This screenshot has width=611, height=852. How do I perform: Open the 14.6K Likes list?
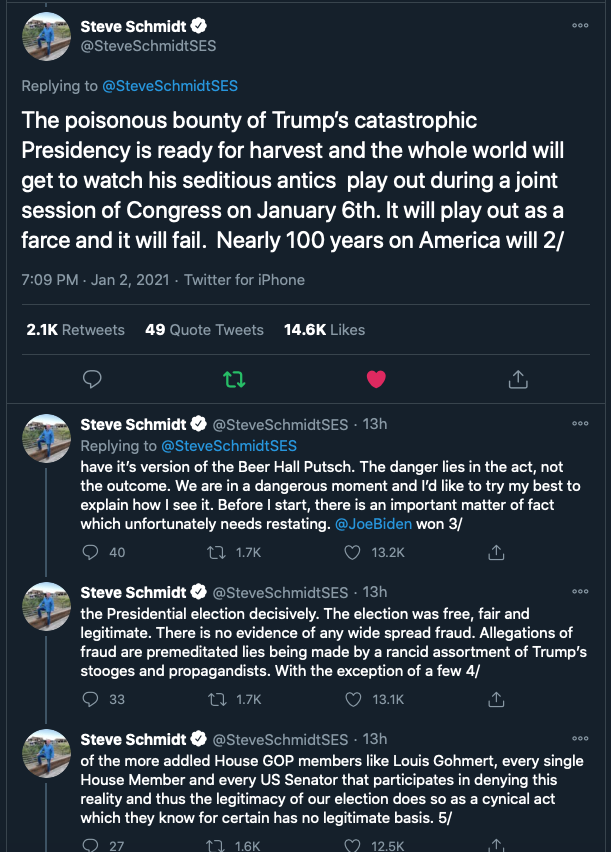325,329
